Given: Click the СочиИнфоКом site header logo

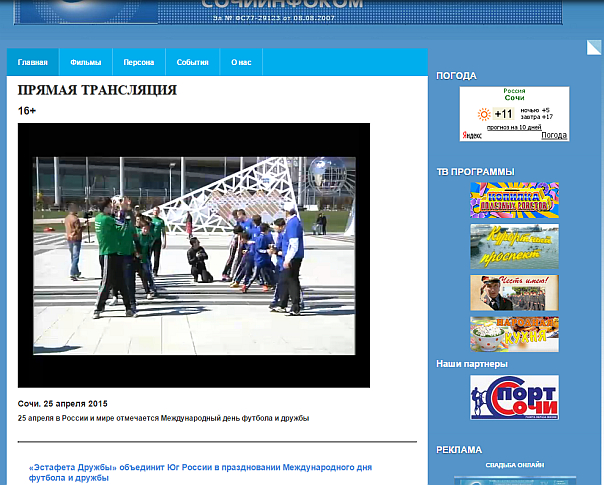Looking at the screenshot, I should tap(280, 8).
